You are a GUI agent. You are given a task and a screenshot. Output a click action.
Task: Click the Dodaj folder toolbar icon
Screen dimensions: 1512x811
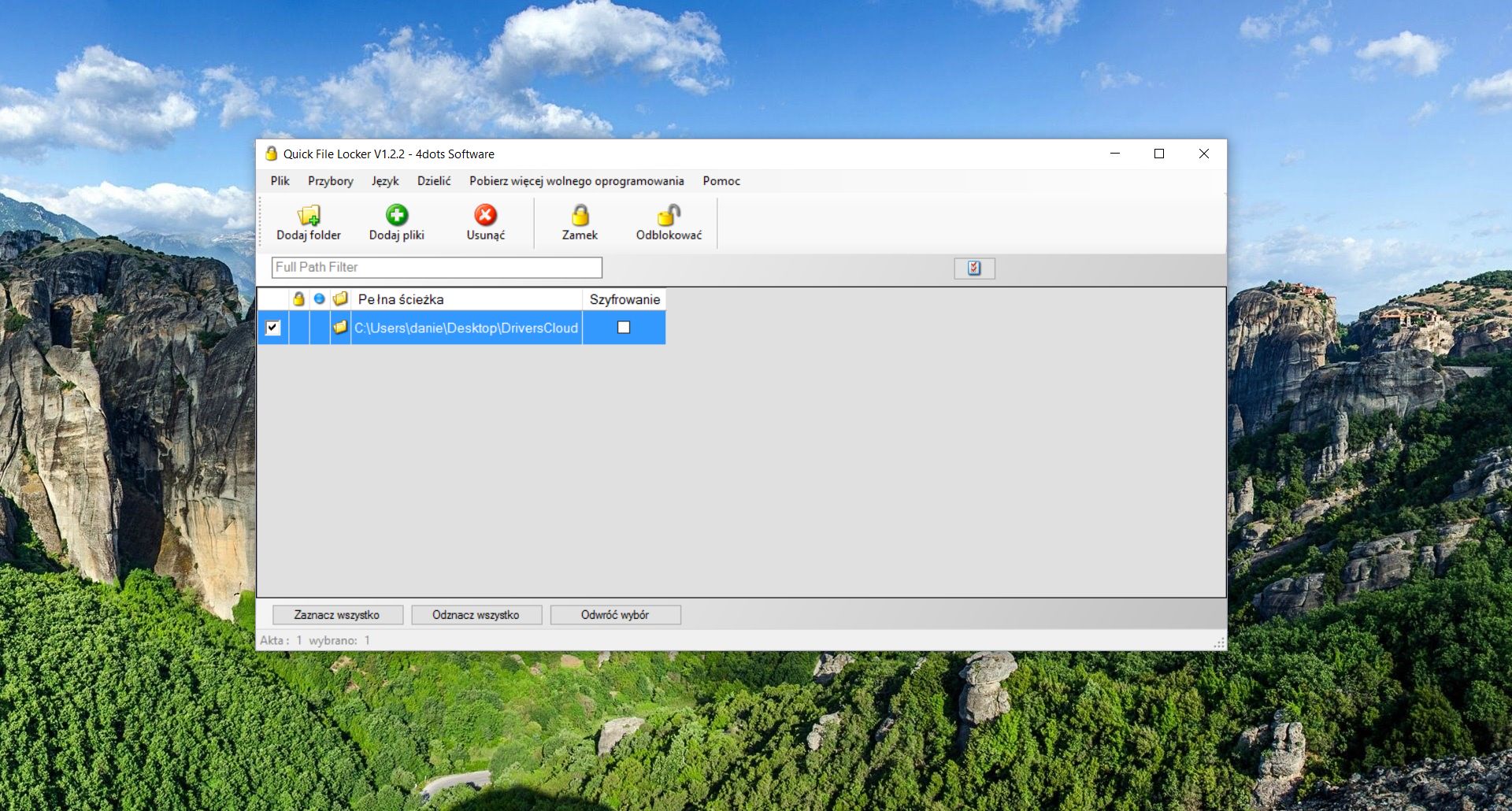point(309,215)
